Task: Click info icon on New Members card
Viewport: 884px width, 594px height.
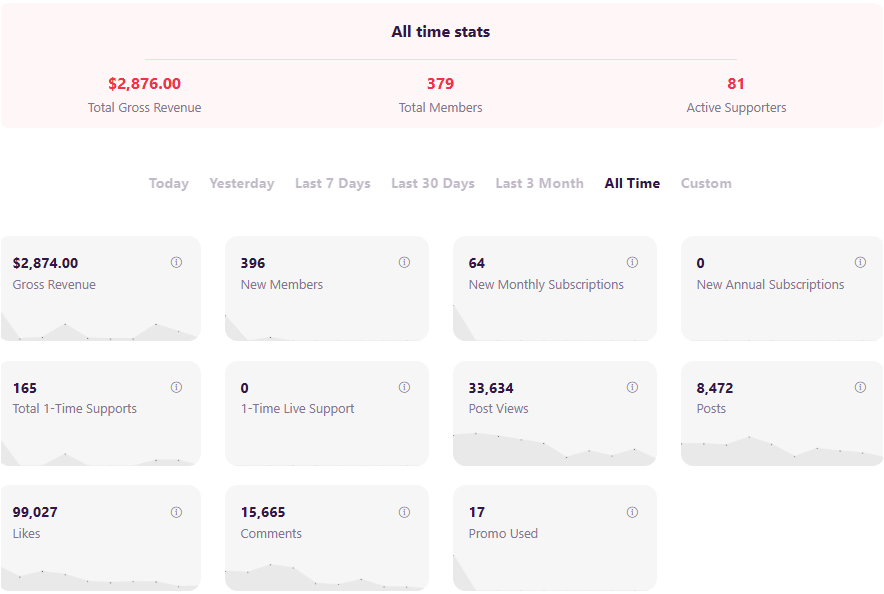Action: click(x=404, y=262)
